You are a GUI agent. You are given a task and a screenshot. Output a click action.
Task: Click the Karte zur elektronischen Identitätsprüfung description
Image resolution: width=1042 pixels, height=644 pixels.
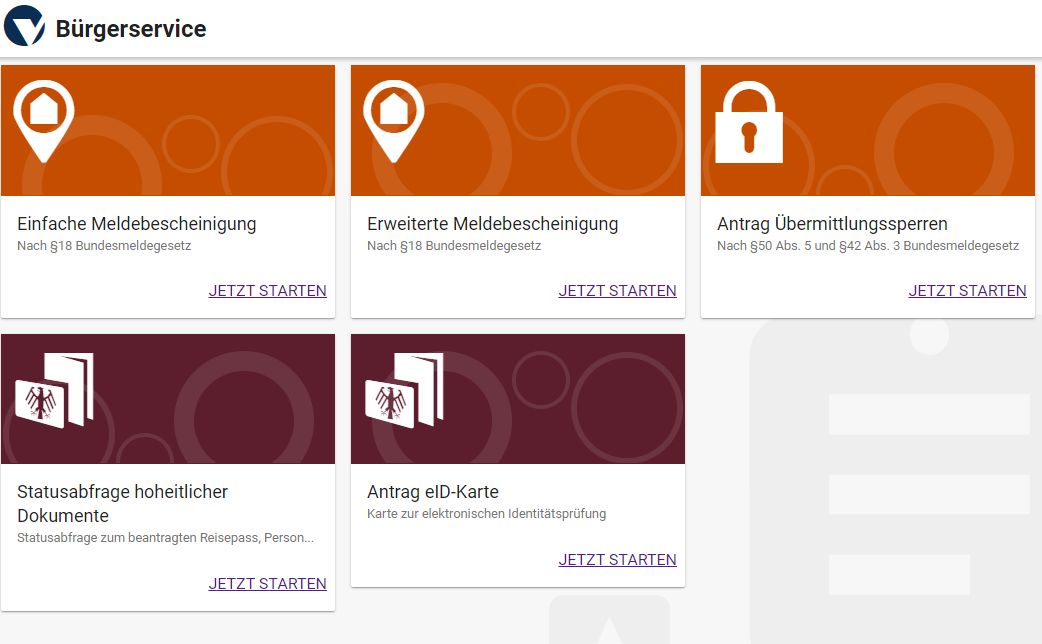click(487, 514)
